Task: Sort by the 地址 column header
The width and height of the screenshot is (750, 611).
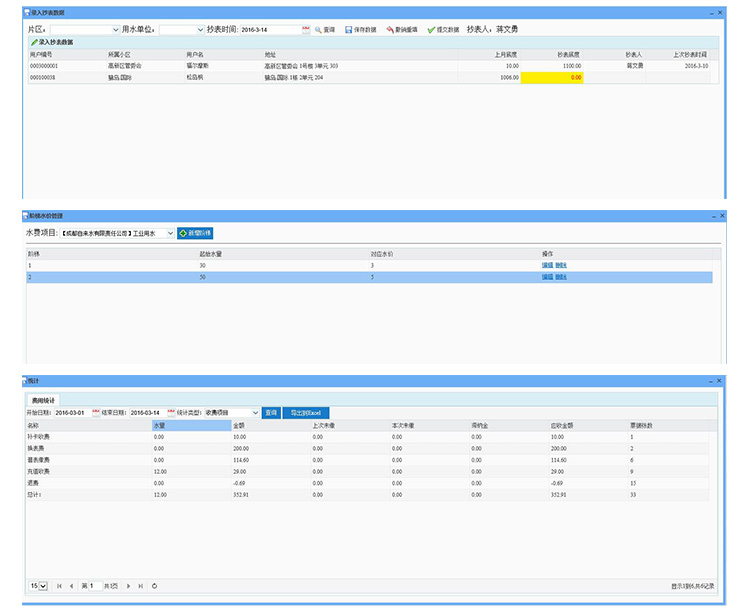Action: [270, 55]
